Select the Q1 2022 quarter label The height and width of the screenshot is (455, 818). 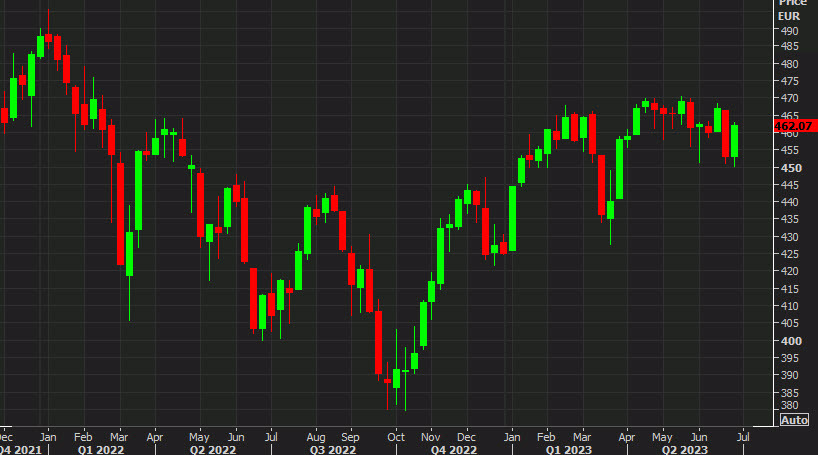point(101,450)
